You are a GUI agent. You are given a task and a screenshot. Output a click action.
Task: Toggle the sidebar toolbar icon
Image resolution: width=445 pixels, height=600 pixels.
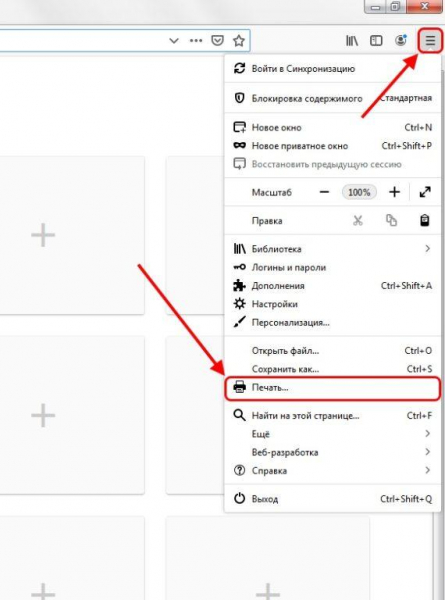tap(376, 40)
